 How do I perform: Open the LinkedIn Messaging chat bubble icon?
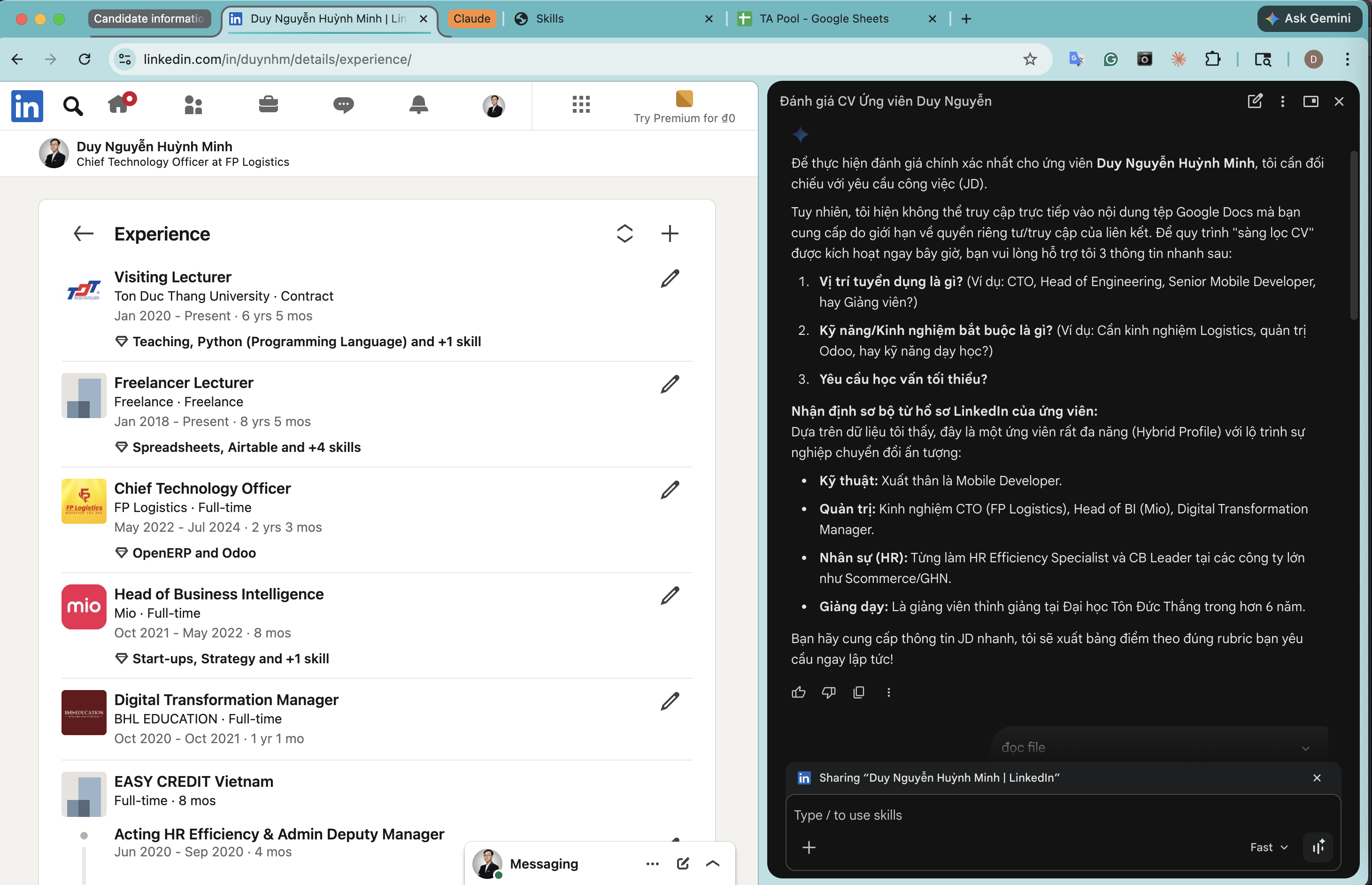coord(343,105)
